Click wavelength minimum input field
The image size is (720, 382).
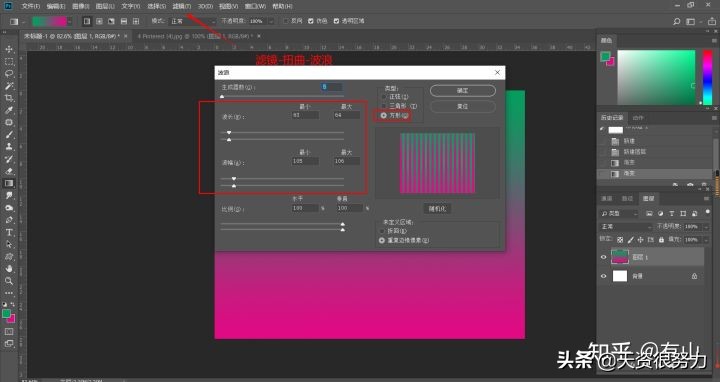pos(305,115)
